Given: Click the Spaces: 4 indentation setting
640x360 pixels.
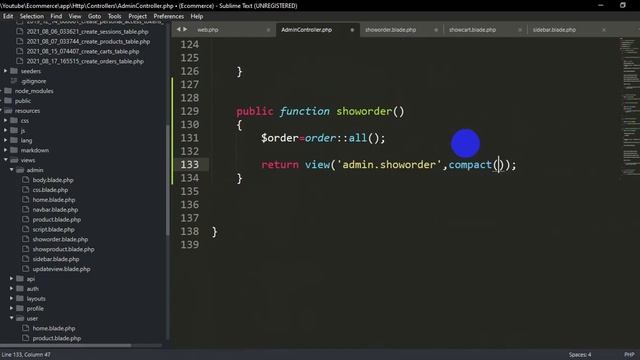Looking at the screenshot, I should click(x=580, y=354).
